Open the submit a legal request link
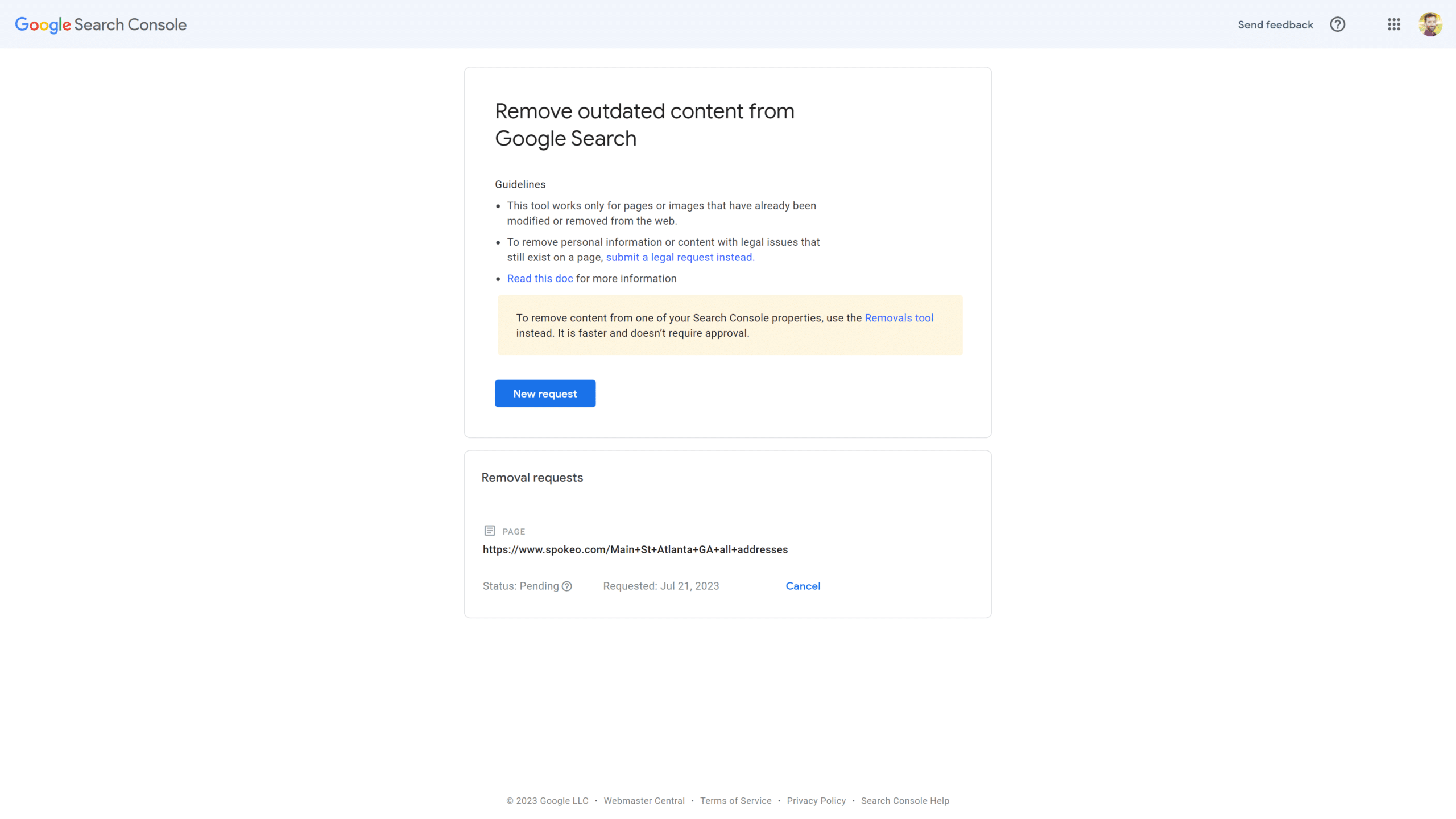 pos(680,257)
